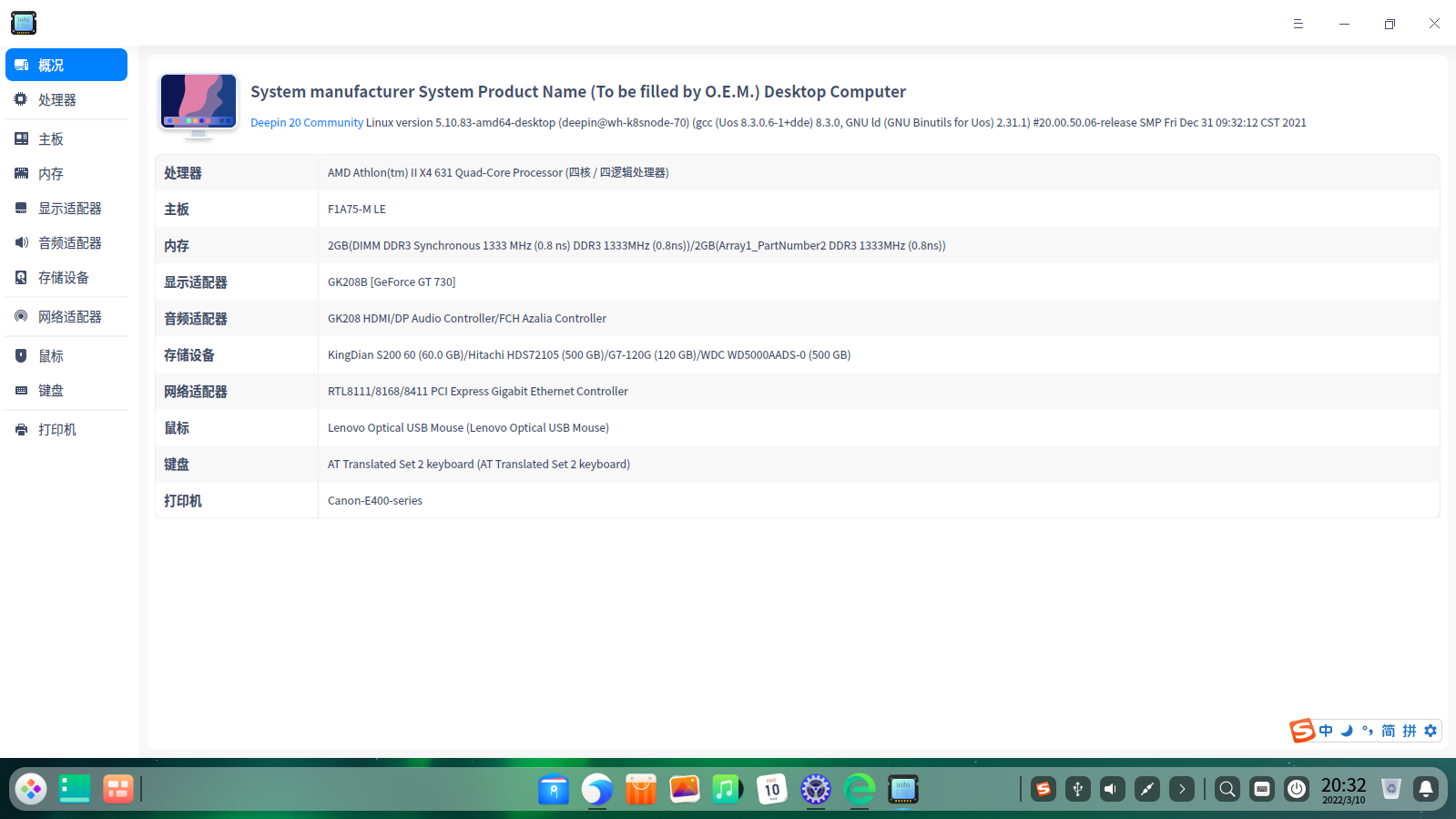Select 键盘 in the sidebar

[66, 390]
